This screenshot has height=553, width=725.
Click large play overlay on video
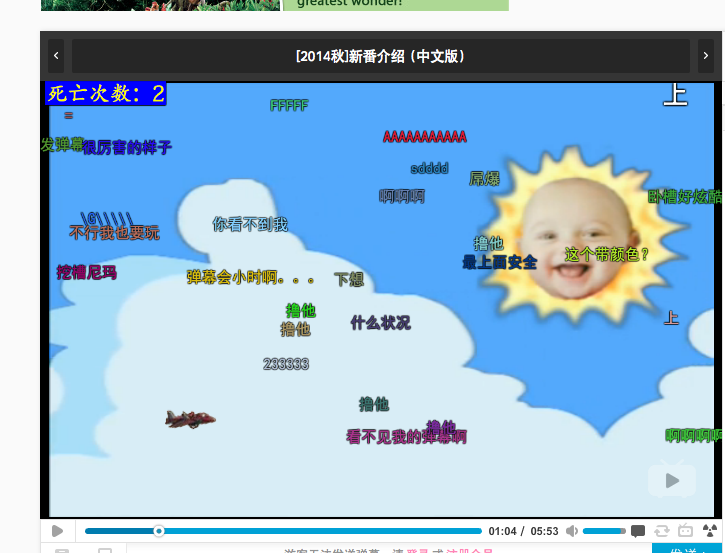tap(672, 480)
